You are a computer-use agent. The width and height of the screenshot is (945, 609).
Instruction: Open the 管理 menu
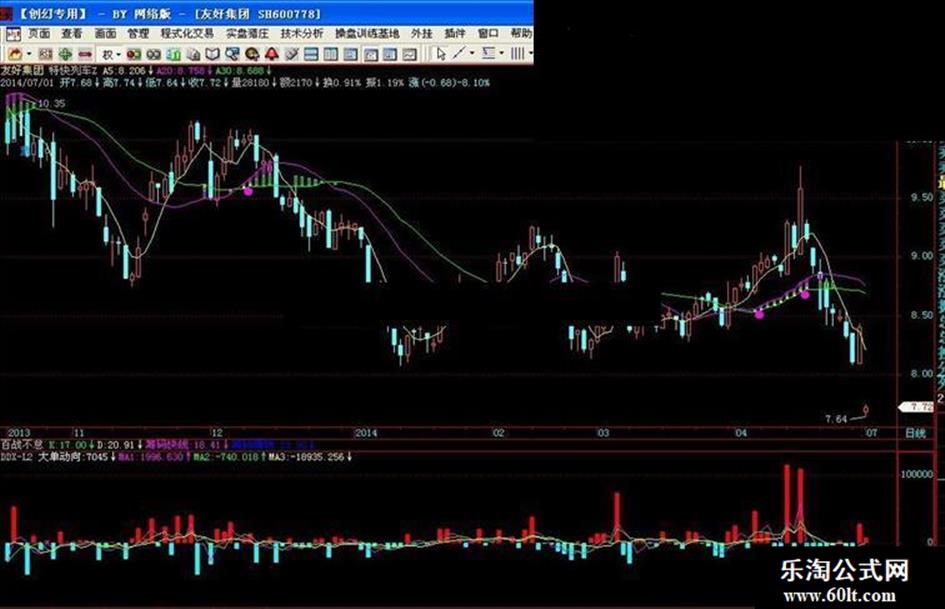(138, 34)
